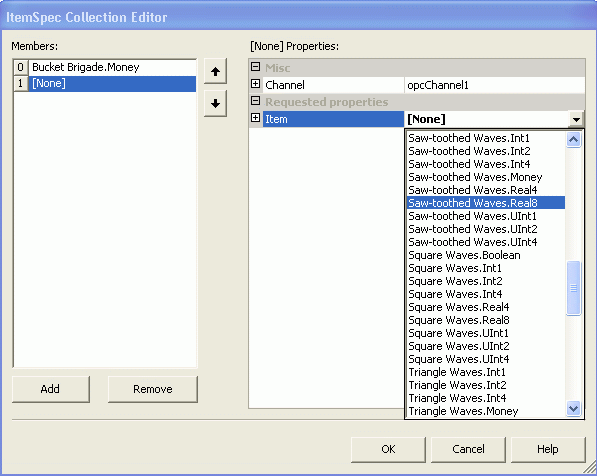Select Saw-toothed Waves.Money from list
The height and width of the screenshot is (476, 597).
(475, 177)
